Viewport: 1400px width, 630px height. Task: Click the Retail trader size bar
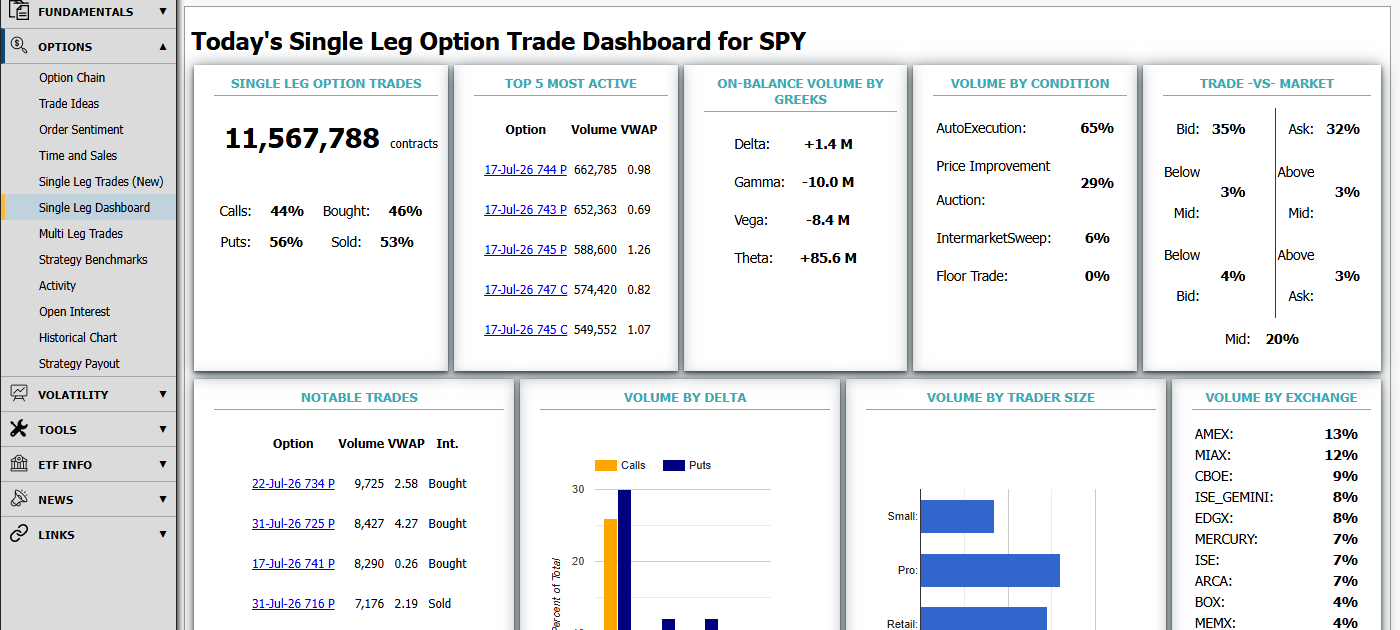(x=983, y=619)
